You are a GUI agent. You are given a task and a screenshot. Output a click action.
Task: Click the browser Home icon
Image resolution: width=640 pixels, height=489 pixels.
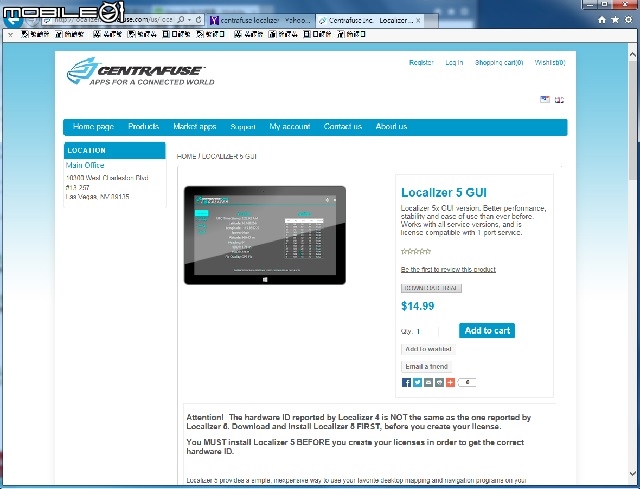click(602, 20)
